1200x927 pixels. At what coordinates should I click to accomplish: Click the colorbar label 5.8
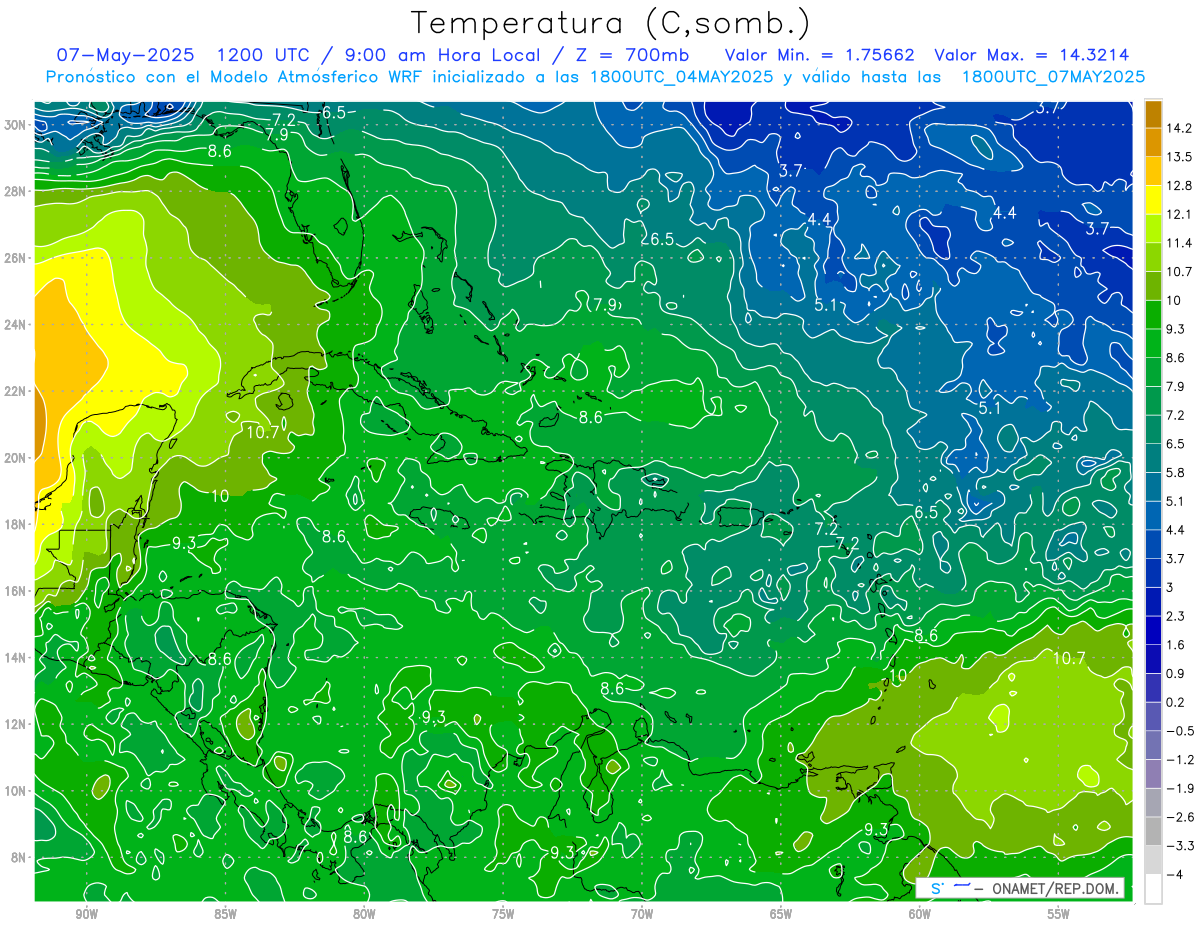tap(1176, 473)
